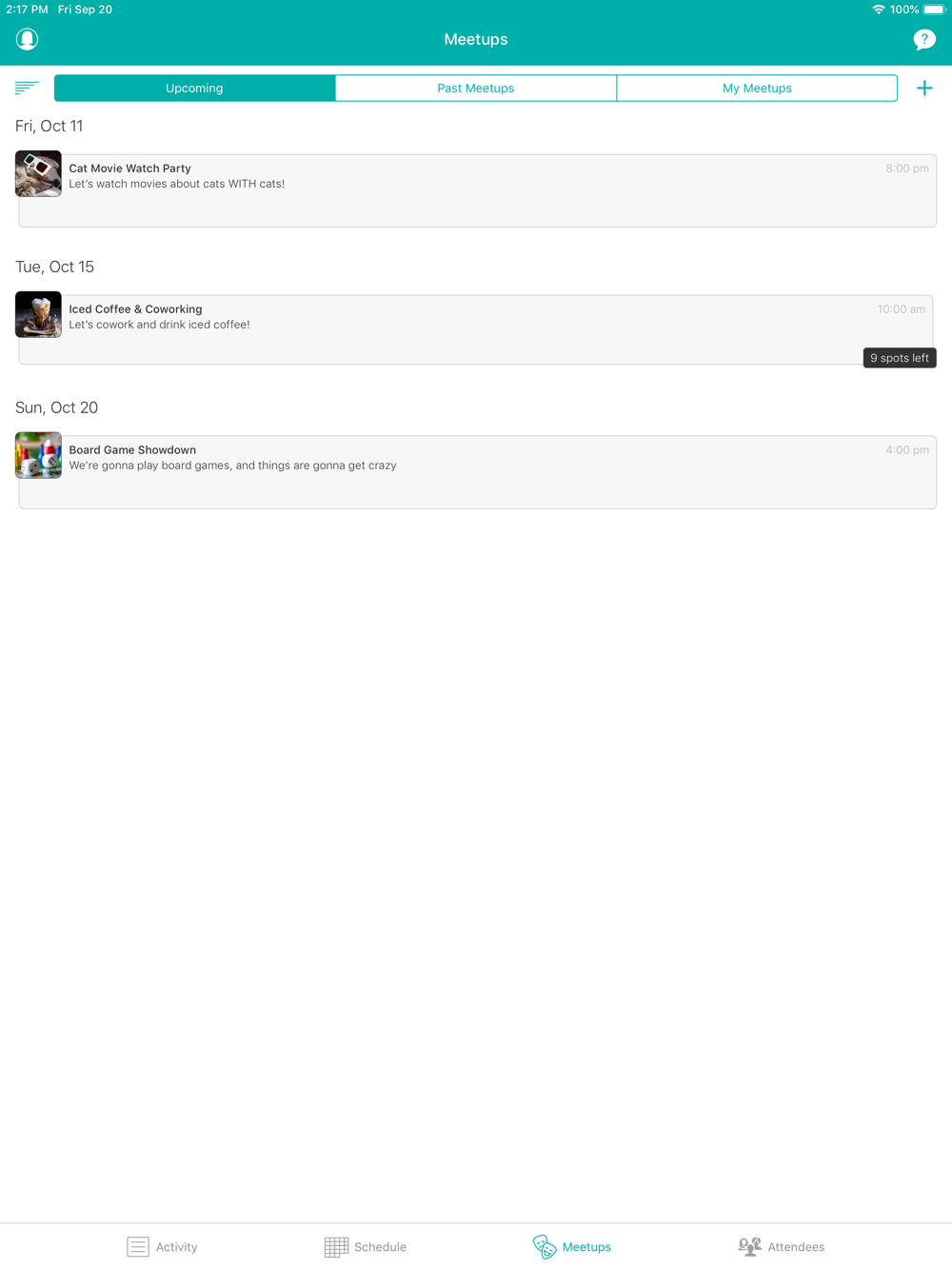
Task: Open the Iced Coffee & Coworking thumbnail
Action: (38, 314)
